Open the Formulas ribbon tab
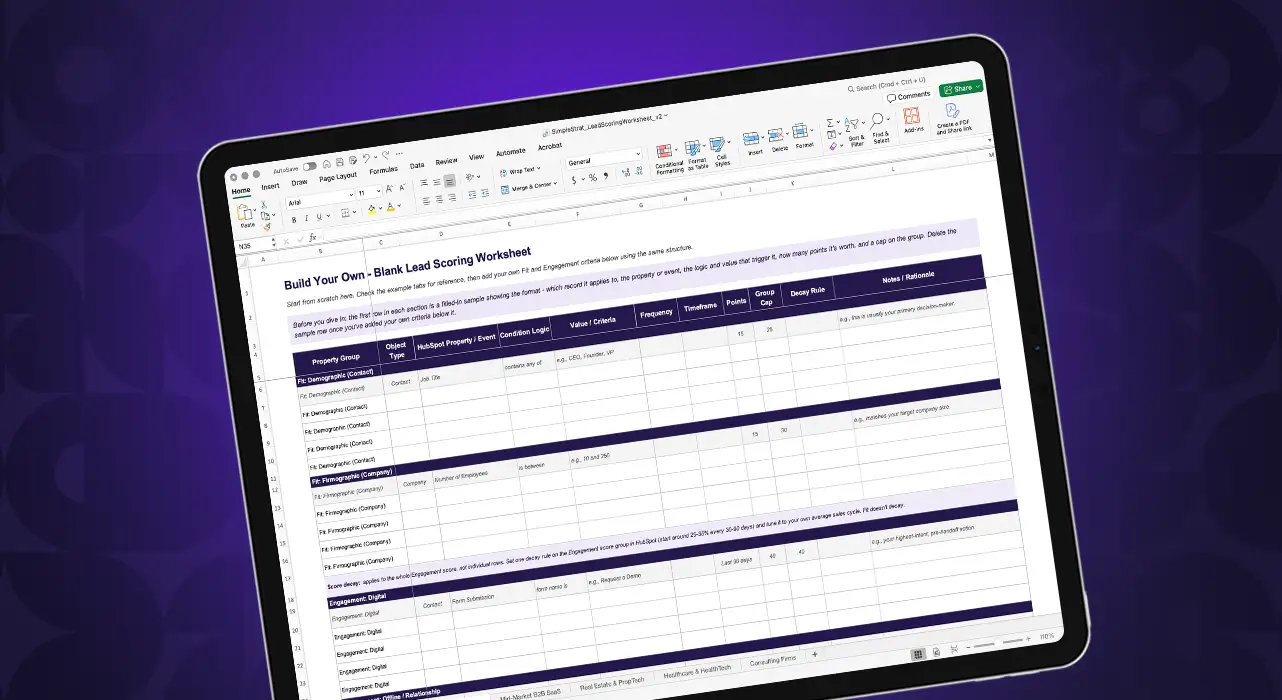The image size is (1282, 700). coord(383,170)
